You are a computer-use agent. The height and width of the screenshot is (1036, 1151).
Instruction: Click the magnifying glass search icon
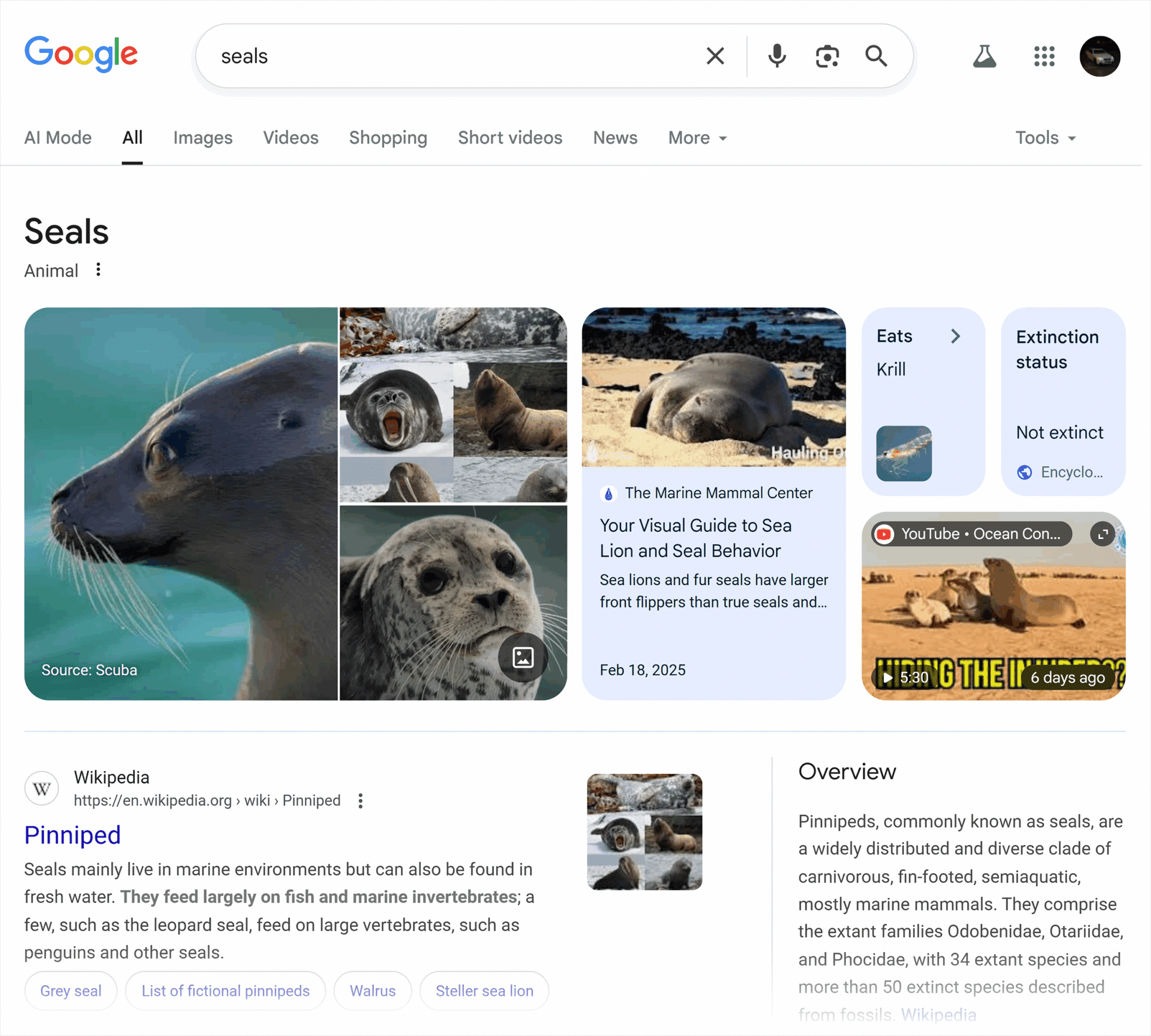(876, 56)
